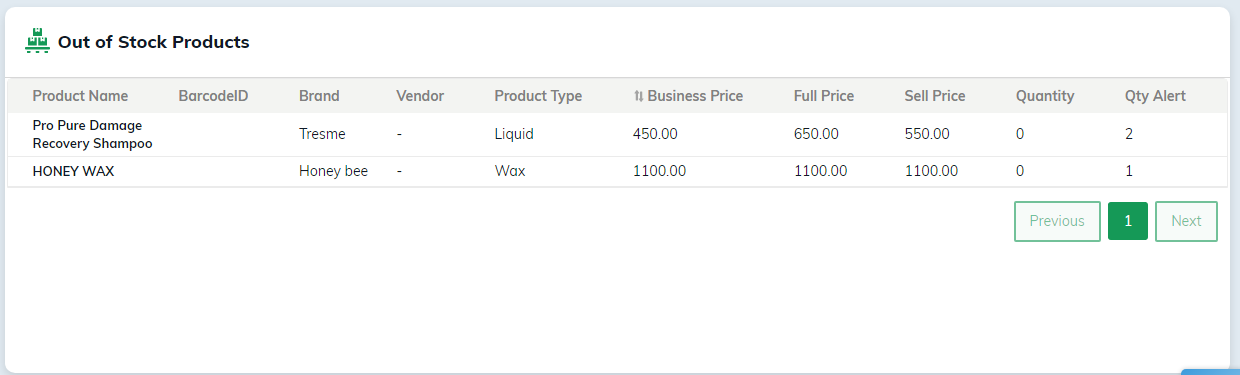Toggle sort arrows on Business Price column
1240x375 pixels.
(638, 97)
